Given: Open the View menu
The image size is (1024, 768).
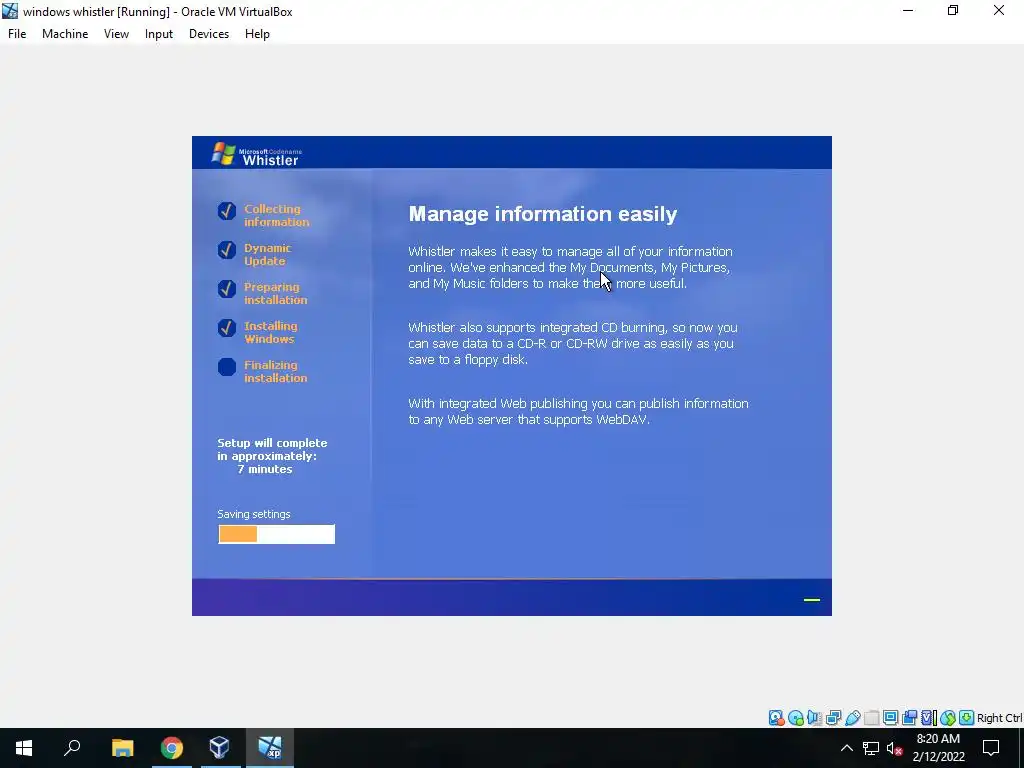Looking at the screenshot, I should 116,34.
